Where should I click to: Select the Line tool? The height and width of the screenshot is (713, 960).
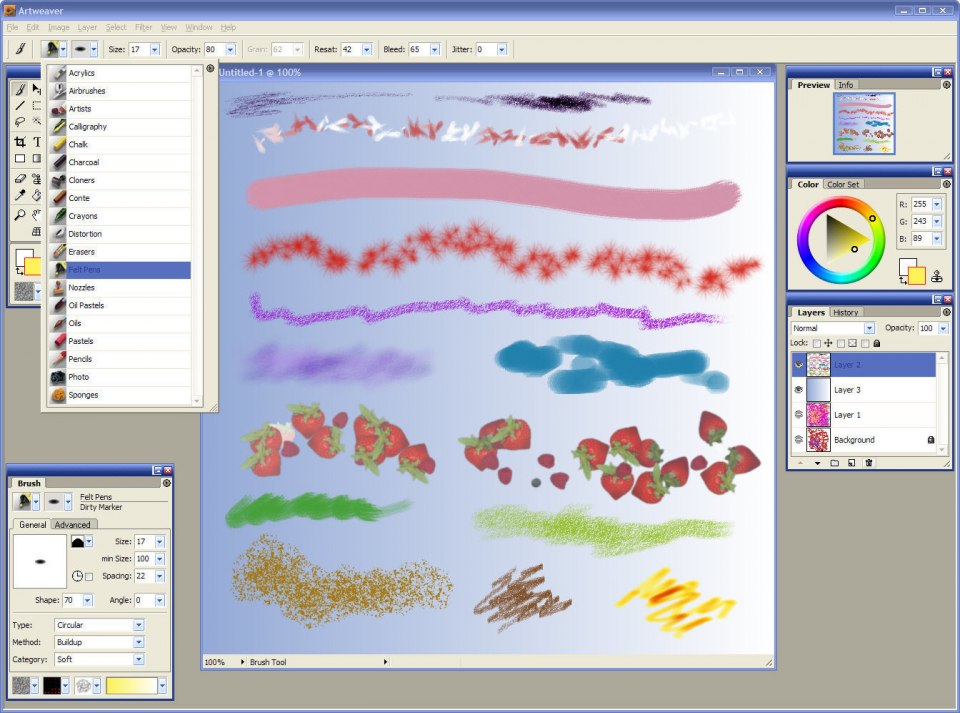pyautogui.click(x=20, y=106)
